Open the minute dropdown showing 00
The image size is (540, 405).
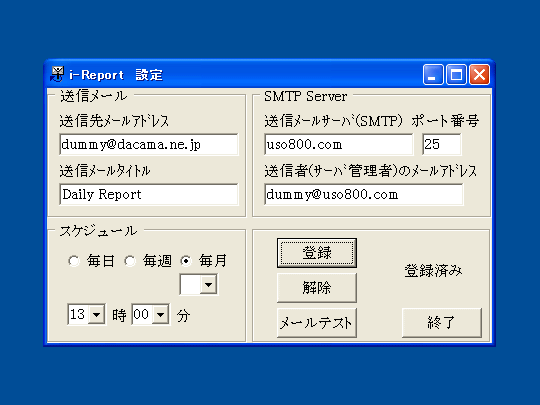click(160, 314)
